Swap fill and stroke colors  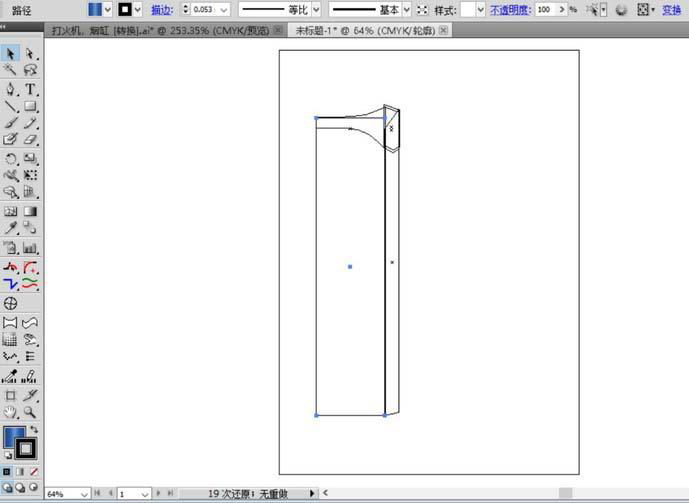click(33, 429)
